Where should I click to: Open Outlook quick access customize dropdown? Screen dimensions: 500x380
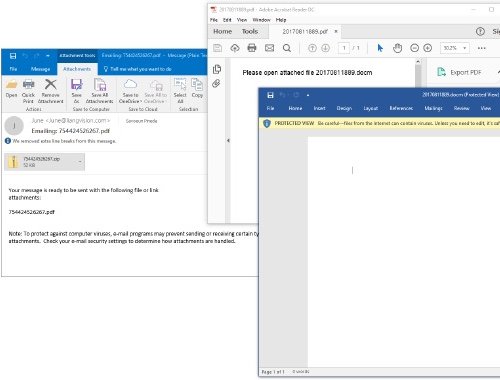(48, 56)
